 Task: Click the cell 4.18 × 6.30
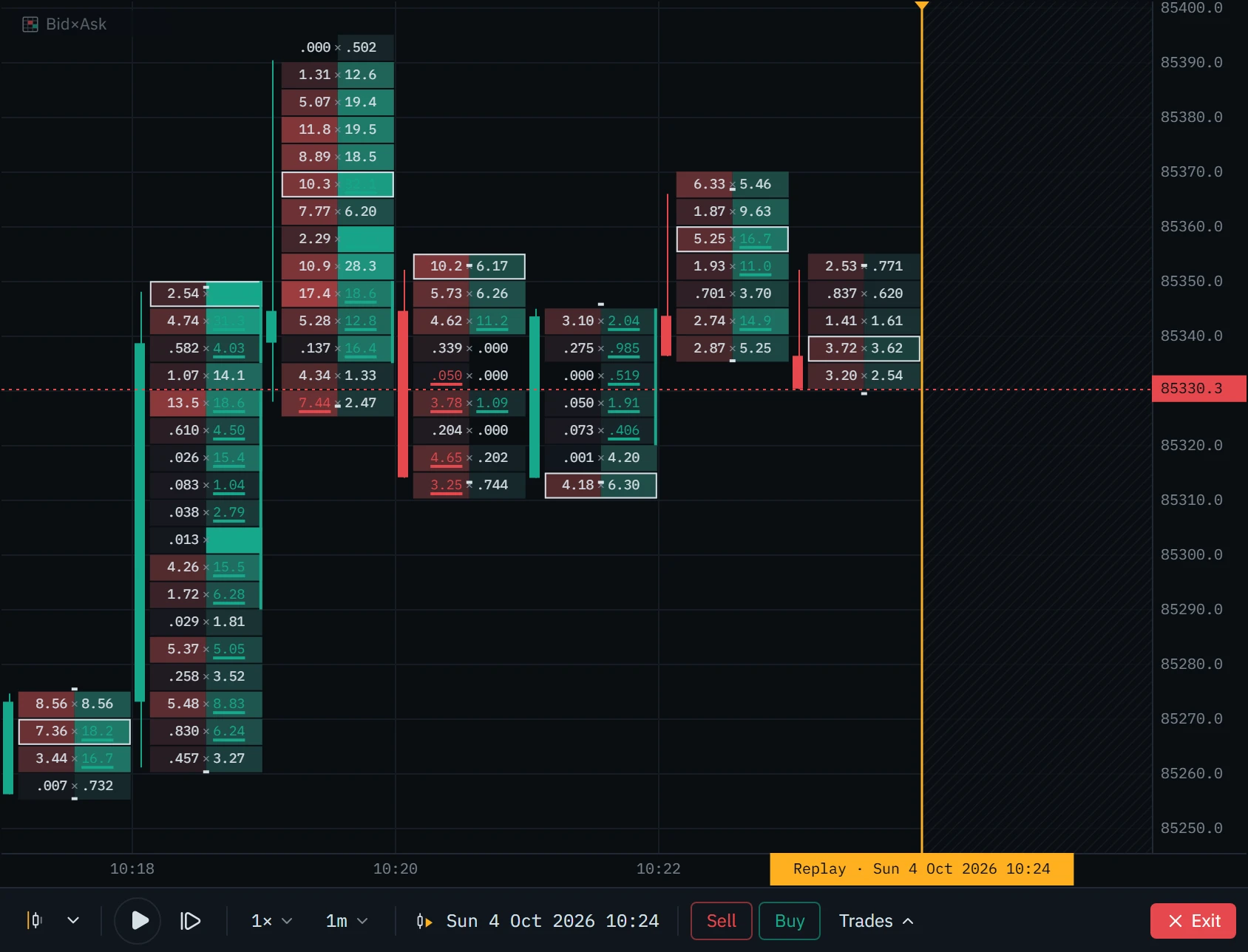[x=600, y=485]
